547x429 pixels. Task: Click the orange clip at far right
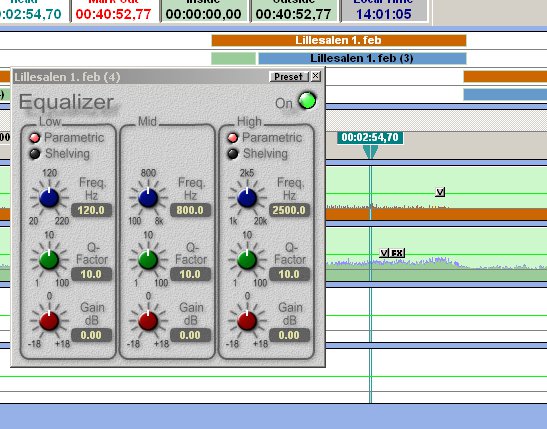[x=505, y=76]
